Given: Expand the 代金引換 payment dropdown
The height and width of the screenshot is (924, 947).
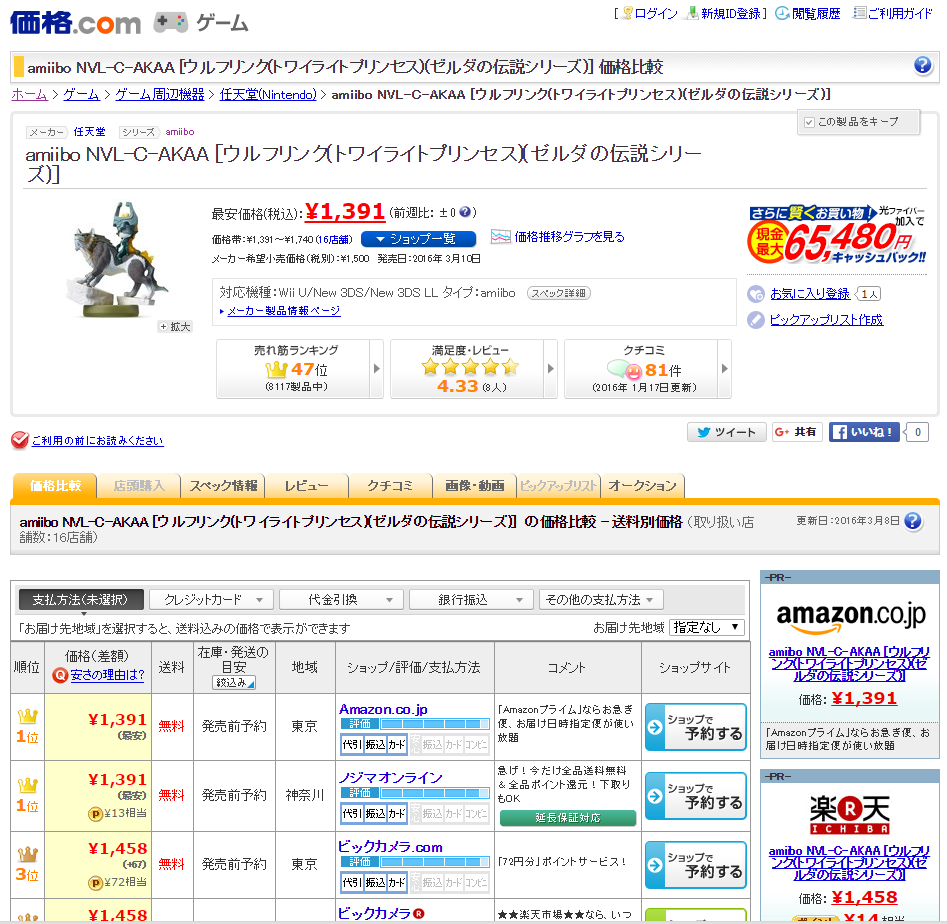Looking at the screenshot, I should pos(341,600).
